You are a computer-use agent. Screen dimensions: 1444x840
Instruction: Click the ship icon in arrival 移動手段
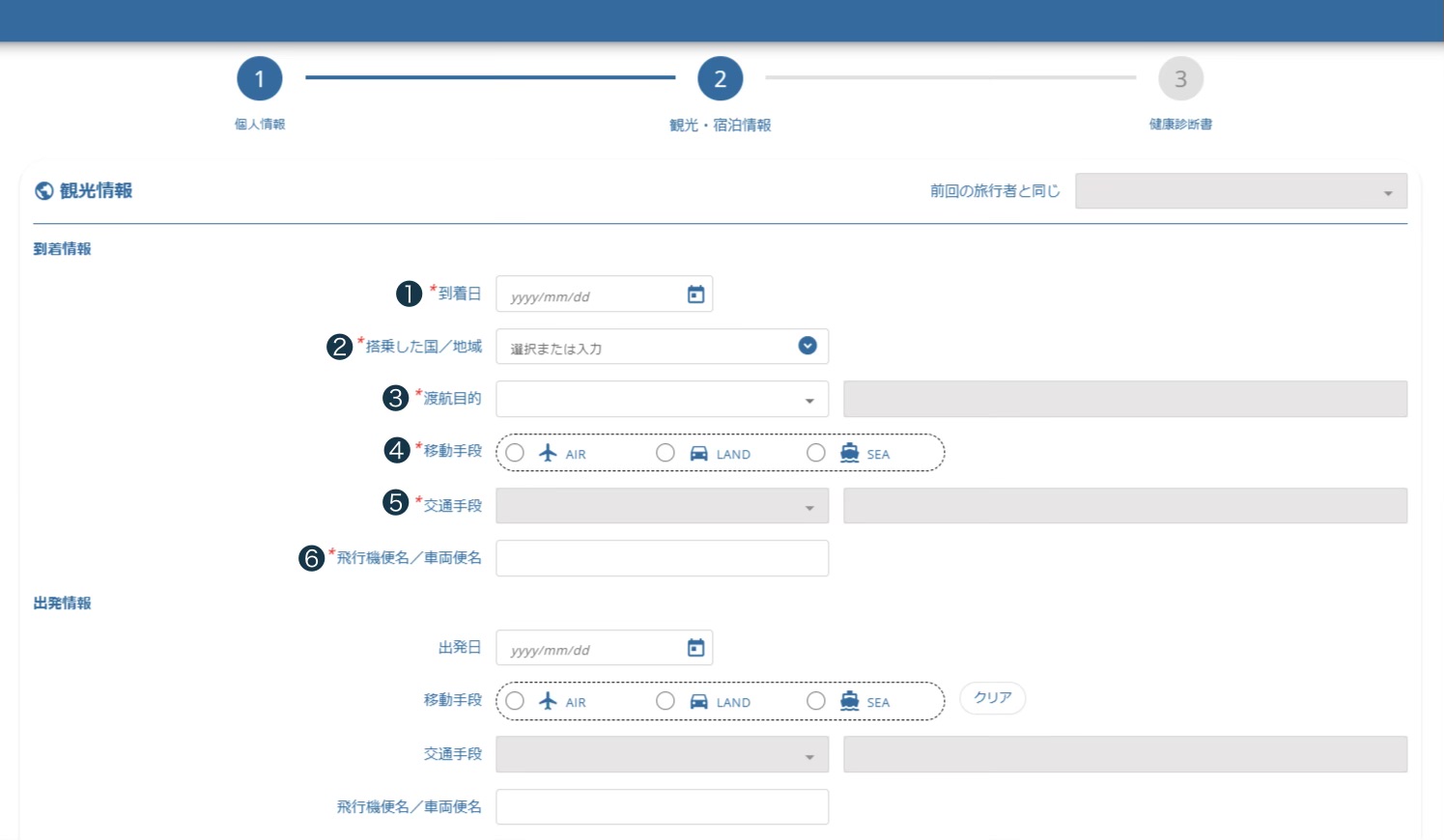(849, 453)
